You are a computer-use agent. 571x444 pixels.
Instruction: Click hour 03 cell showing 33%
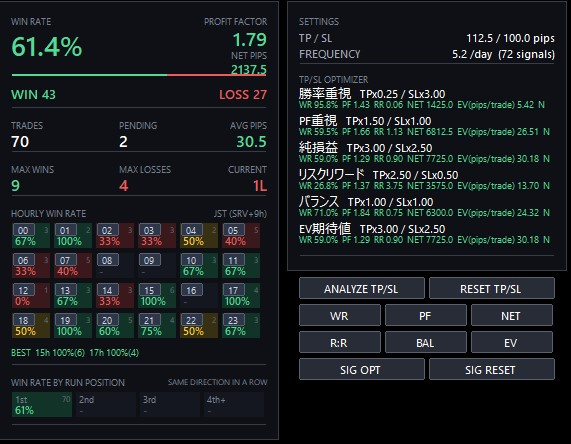[157, 236]
